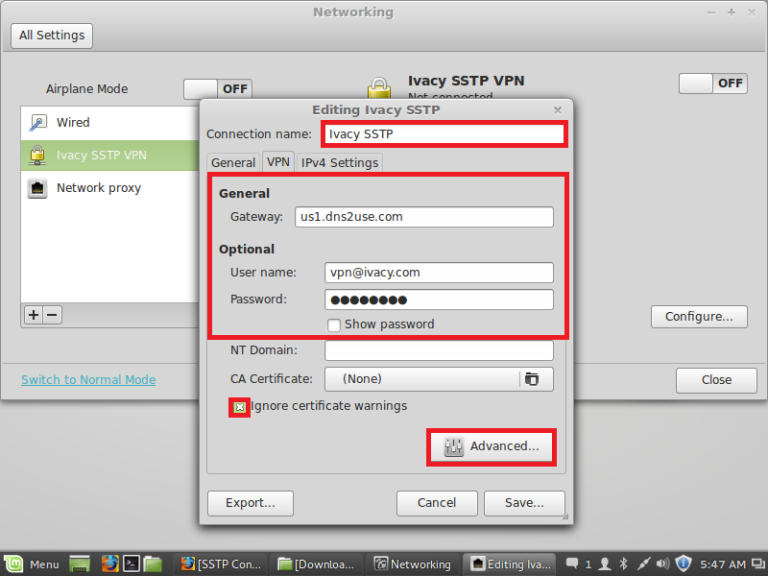Toggle Airplane Mode switch
This screenshot has width=768, height=576.
pos(218,89)
